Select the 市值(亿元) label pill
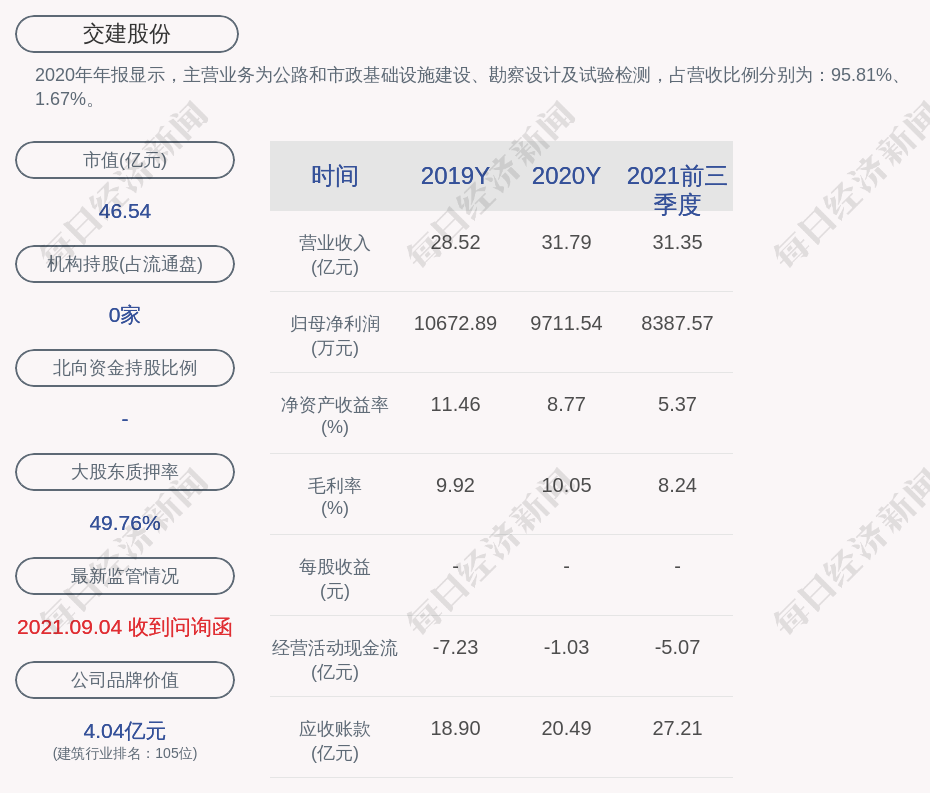This screenshot has height=793, width=930. point(125,160)
